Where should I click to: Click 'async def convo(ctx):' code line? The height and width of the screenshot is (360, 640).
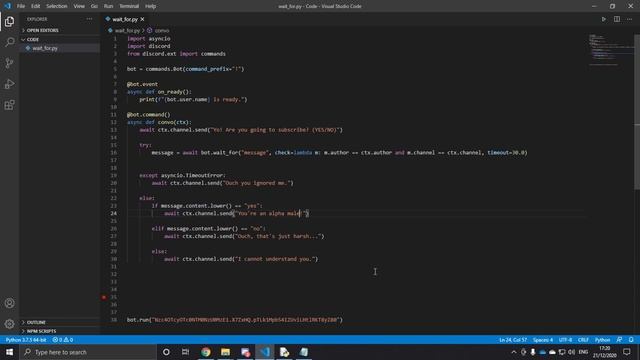coord(159,122)
